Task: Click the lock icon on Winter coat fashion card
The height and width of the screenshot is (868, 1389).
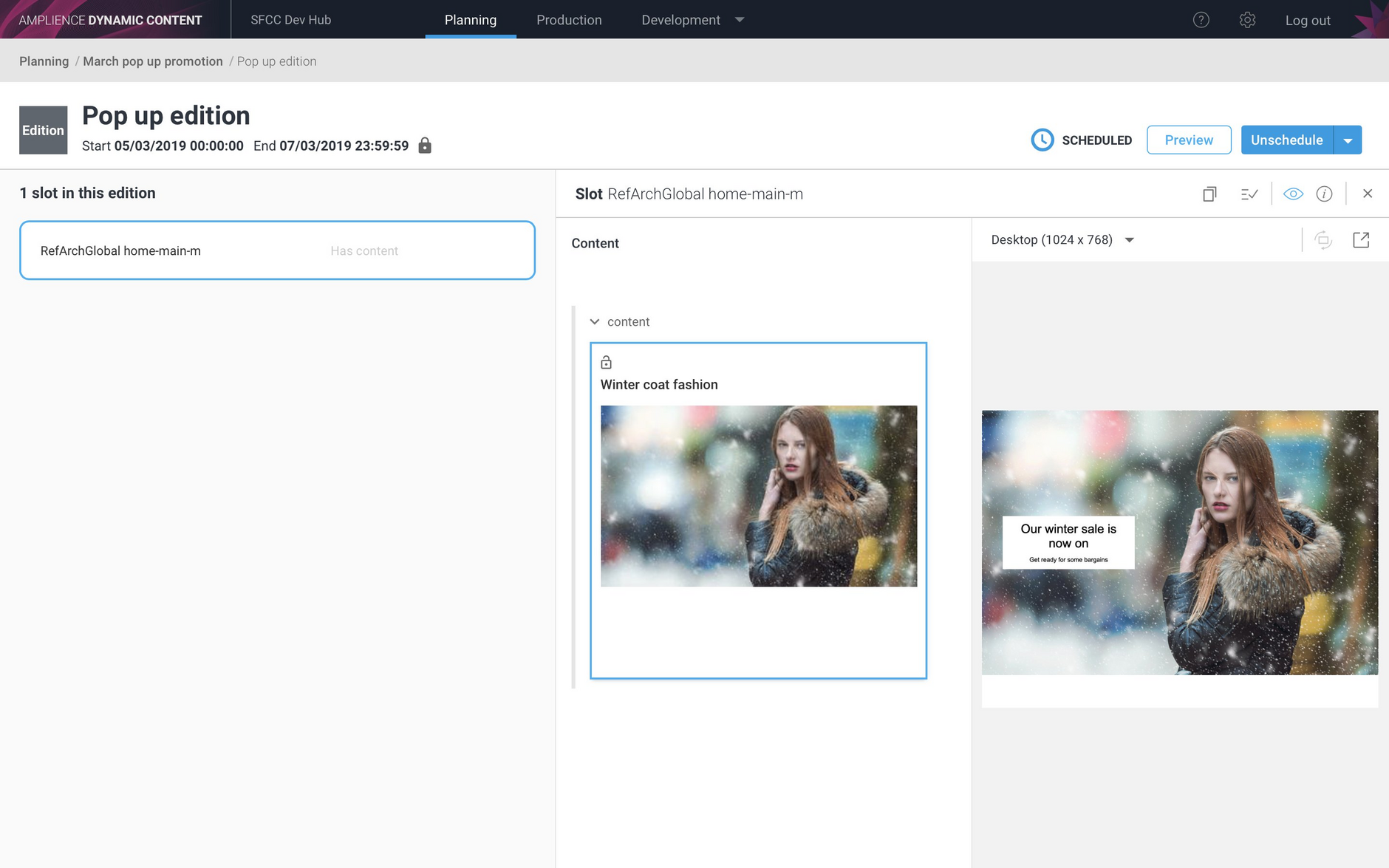Action: [x=606, y=362]
